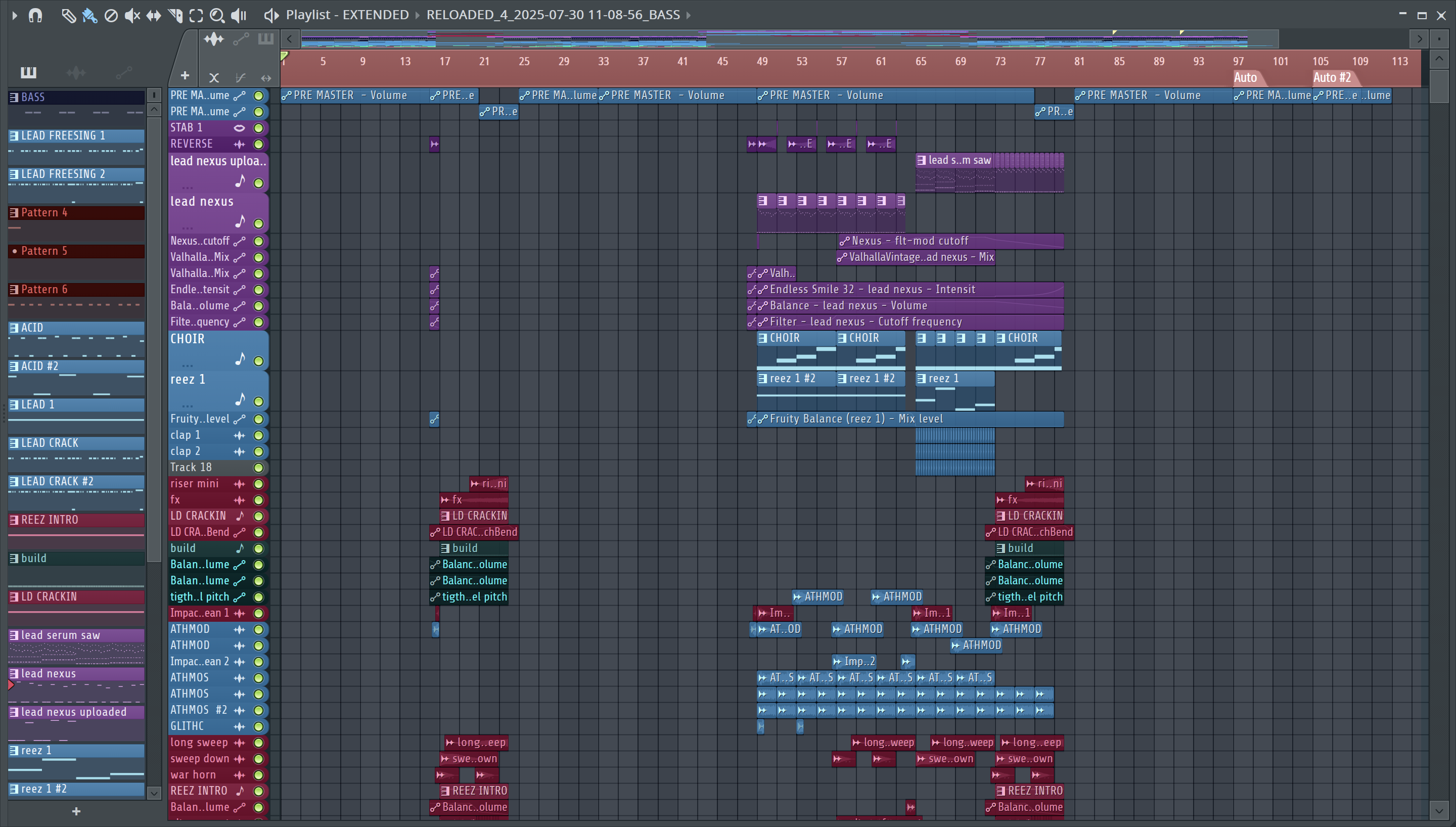Mute the CHOIR track
The width and height of the screenshot is (1456, 827).
(258, 361)
